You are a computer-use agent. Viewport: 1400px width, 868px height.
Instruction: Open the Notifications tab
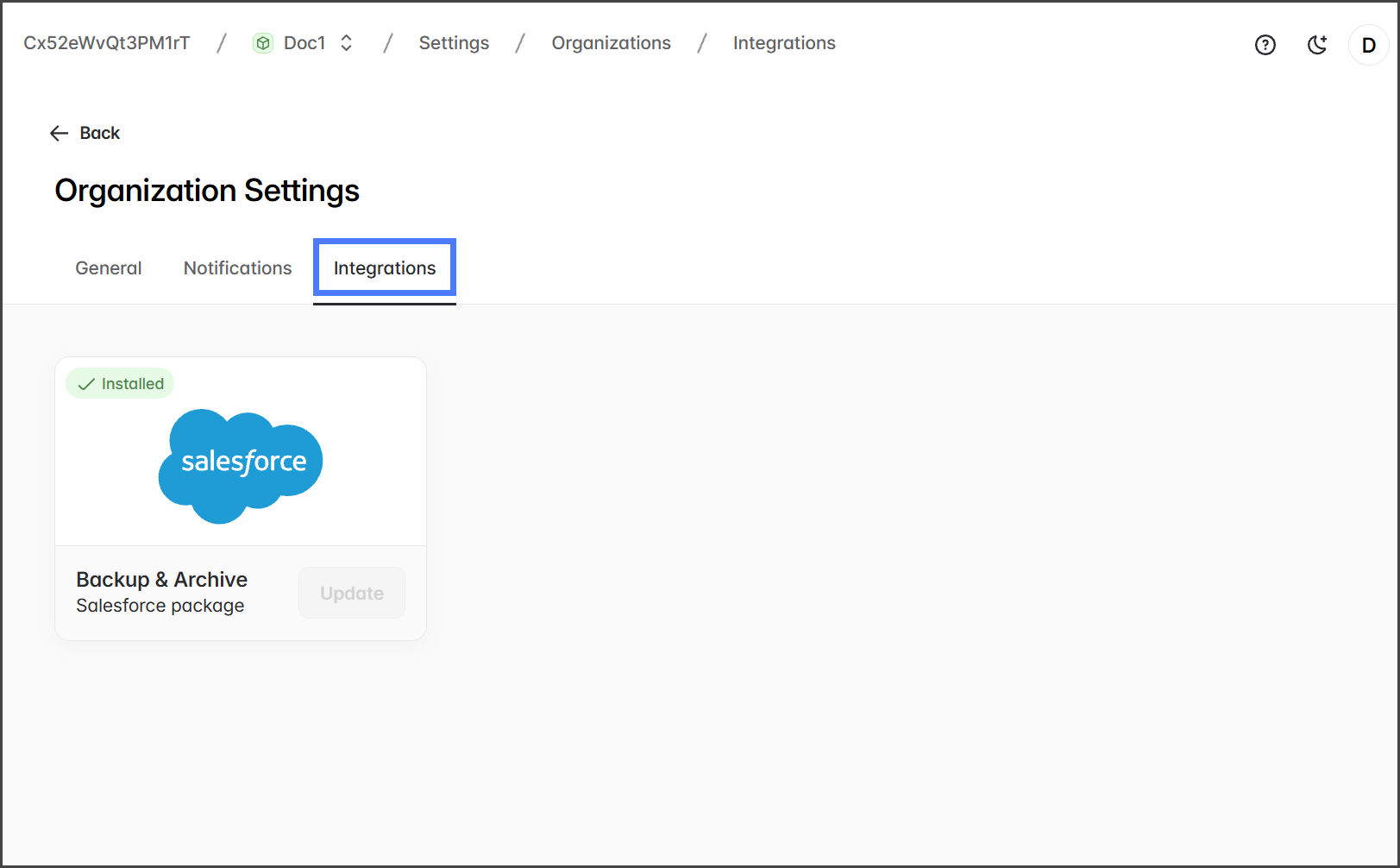(x=237, y=268)
